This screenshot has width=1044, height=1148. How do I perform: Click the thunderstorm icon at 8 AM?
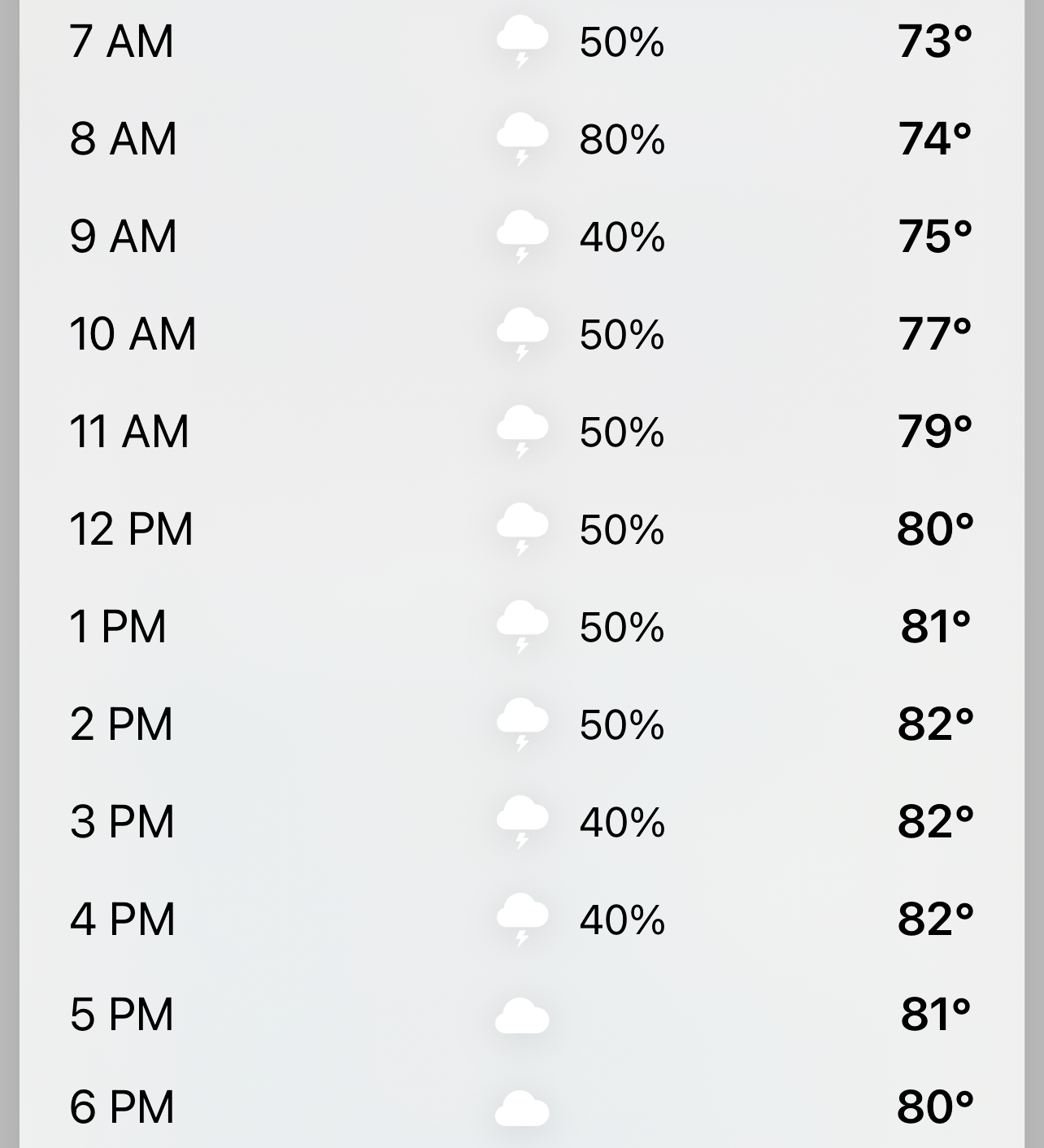[522, 139]
